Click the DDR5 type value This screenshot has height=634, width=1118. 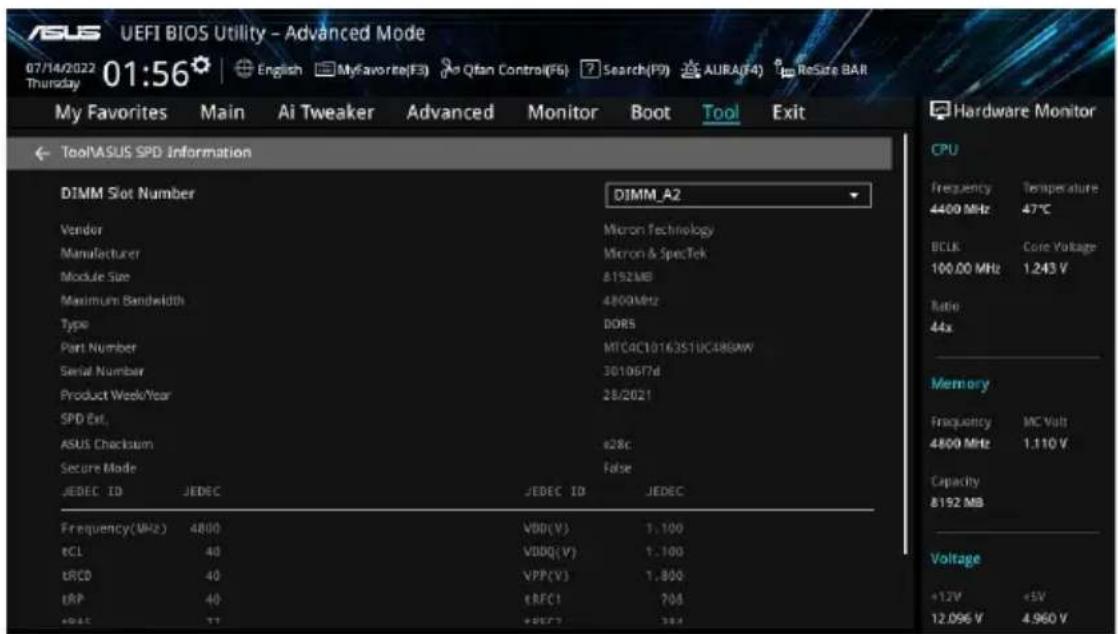(x=619, y=324)
